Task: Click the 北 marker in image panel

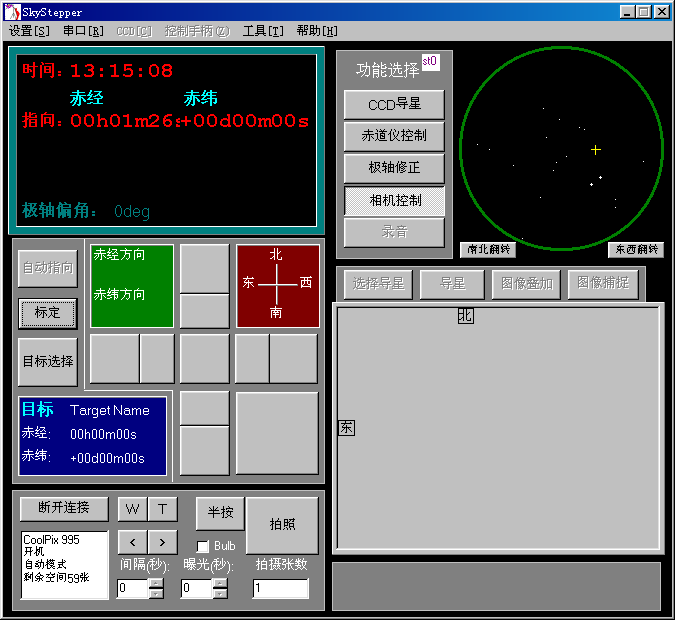Action: click(465, 316)
